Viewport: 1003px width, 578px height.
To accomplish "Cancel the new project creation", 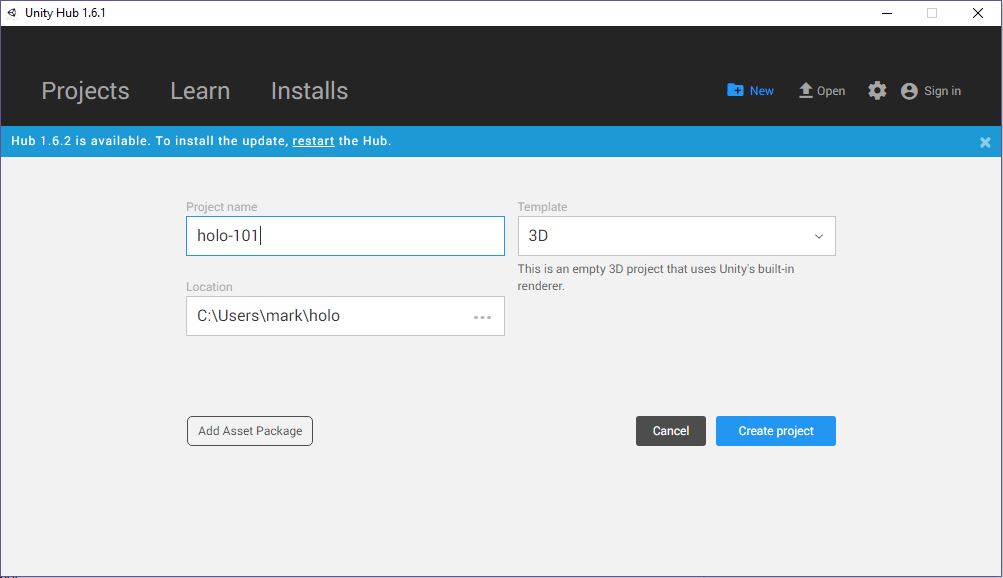I will point(671,431).
